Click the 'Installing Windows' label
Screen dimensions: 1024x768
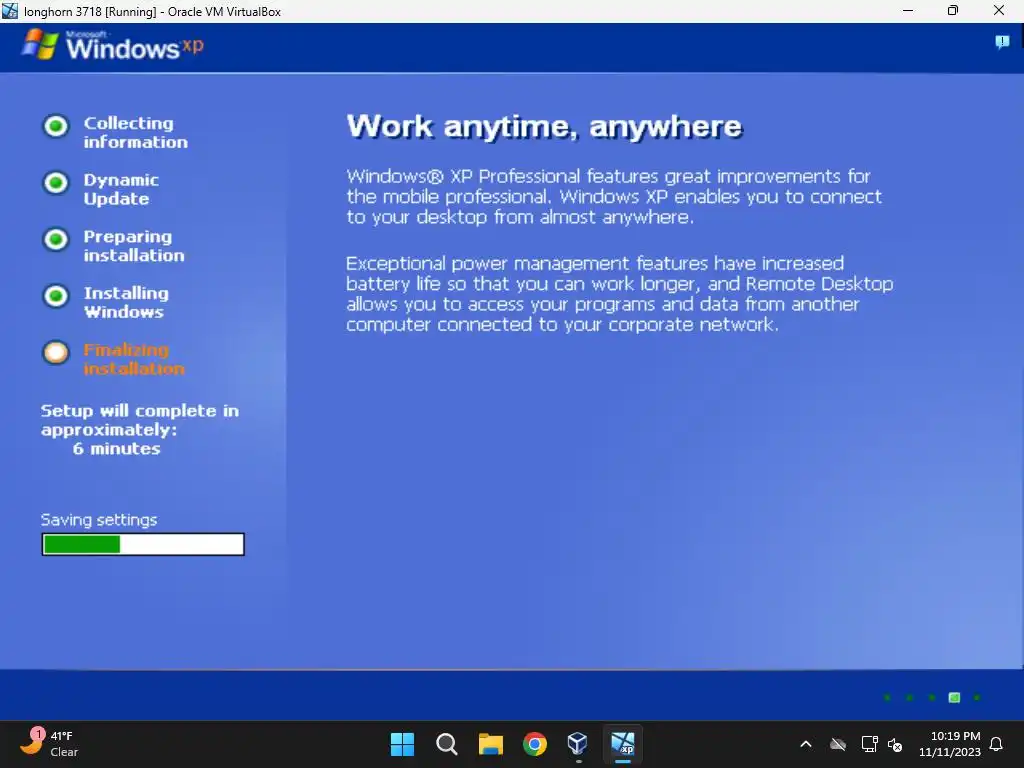(126, 302)
